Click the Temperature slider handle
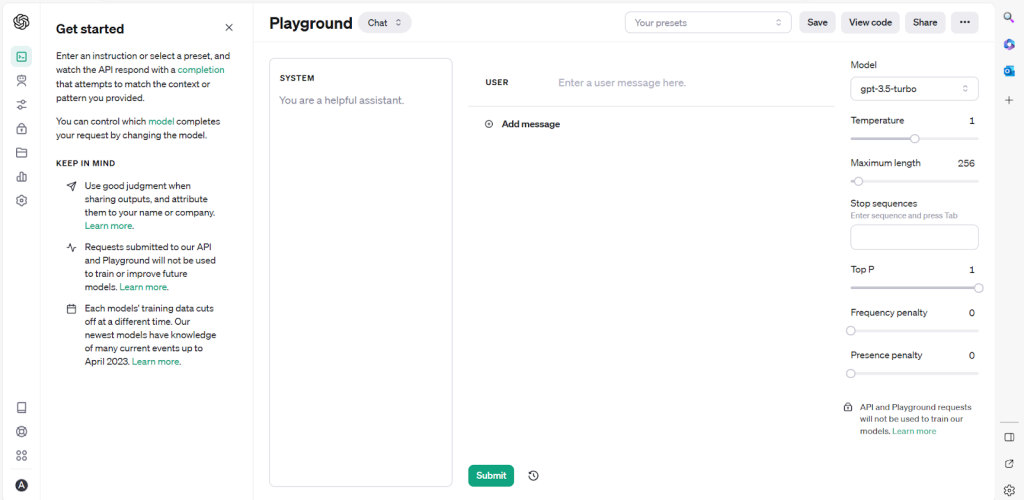 pos(915,138)
